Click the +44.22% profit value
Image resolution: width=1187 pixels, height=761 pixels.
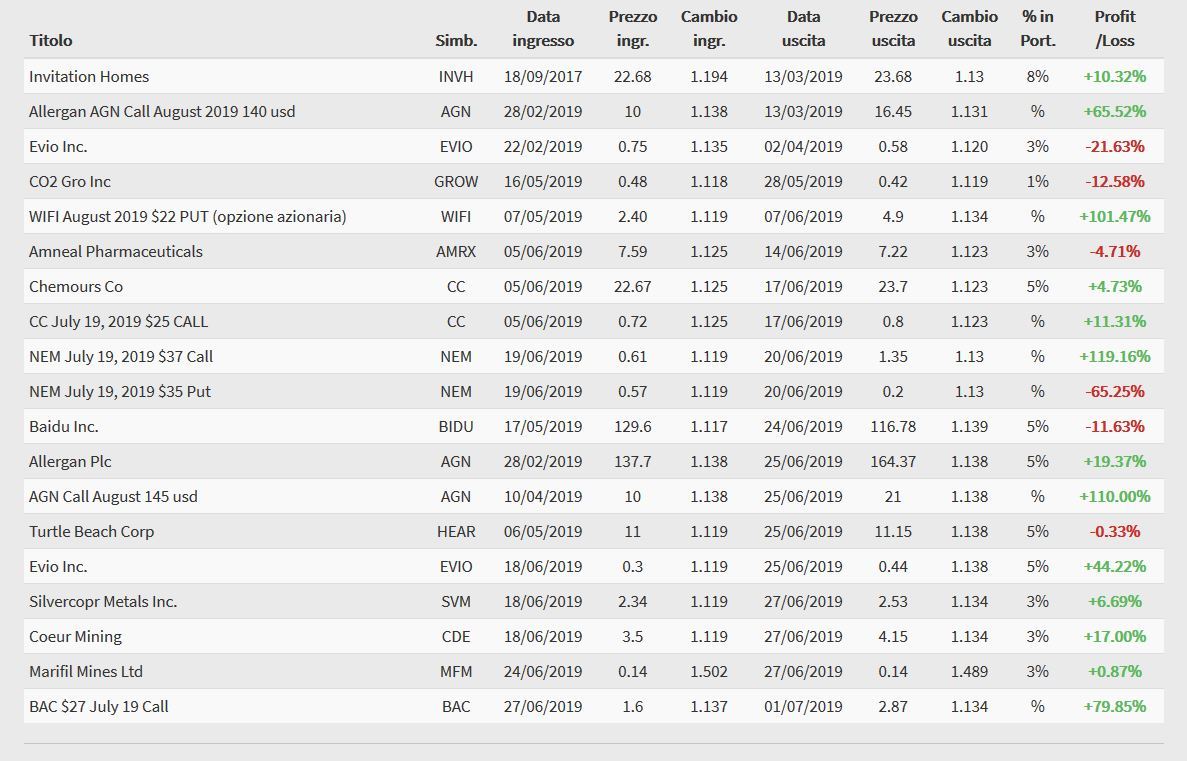pyautogui.click(x=1114, y=566)
